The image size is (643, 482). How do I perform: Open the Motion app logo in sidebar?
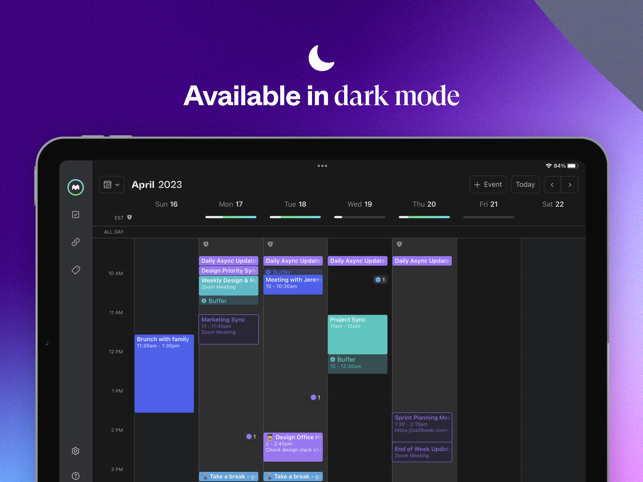click(x=75, y=187)
